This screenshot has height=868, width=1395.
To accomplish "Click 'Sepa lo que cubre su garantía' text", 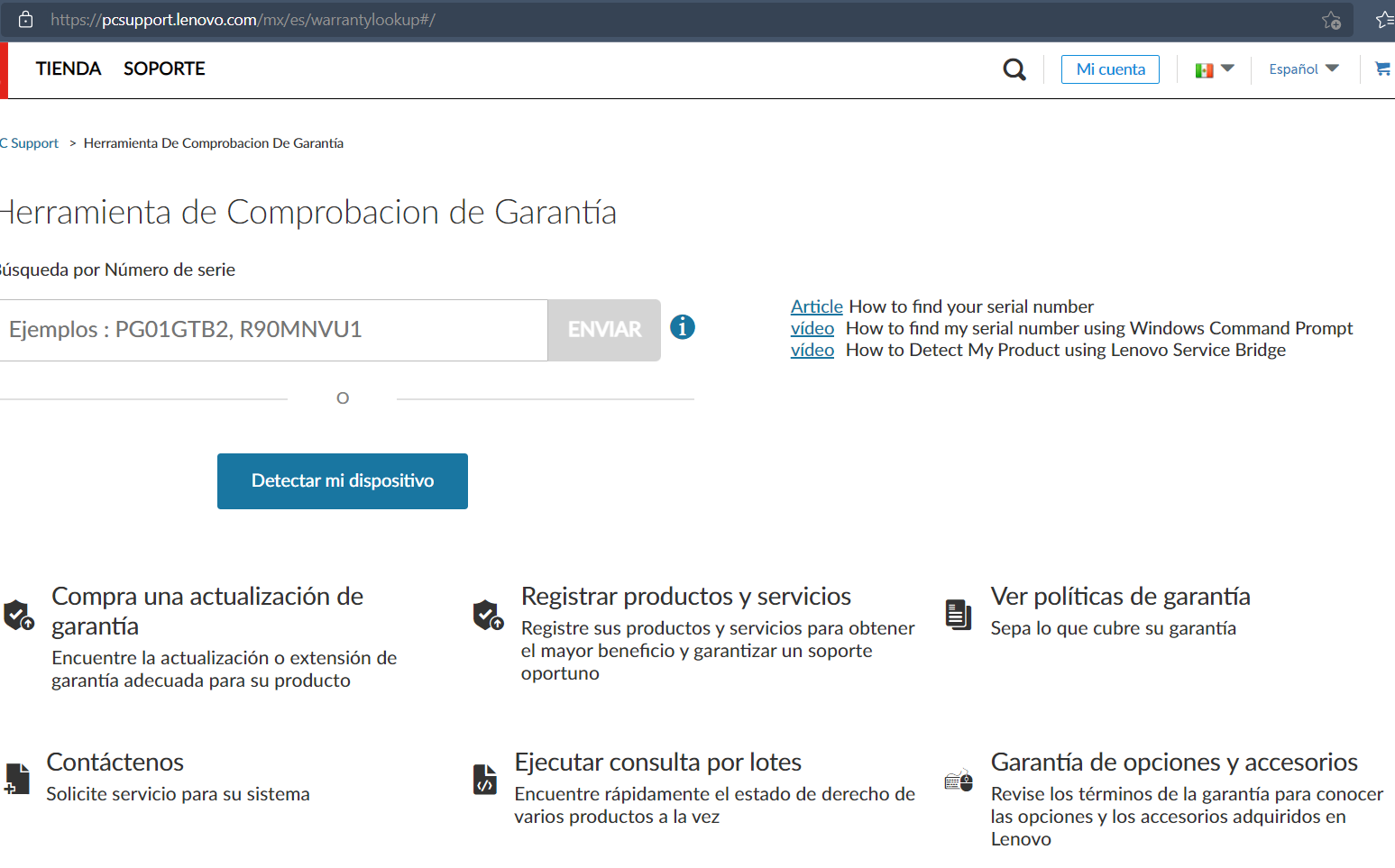I will 1114,628.
